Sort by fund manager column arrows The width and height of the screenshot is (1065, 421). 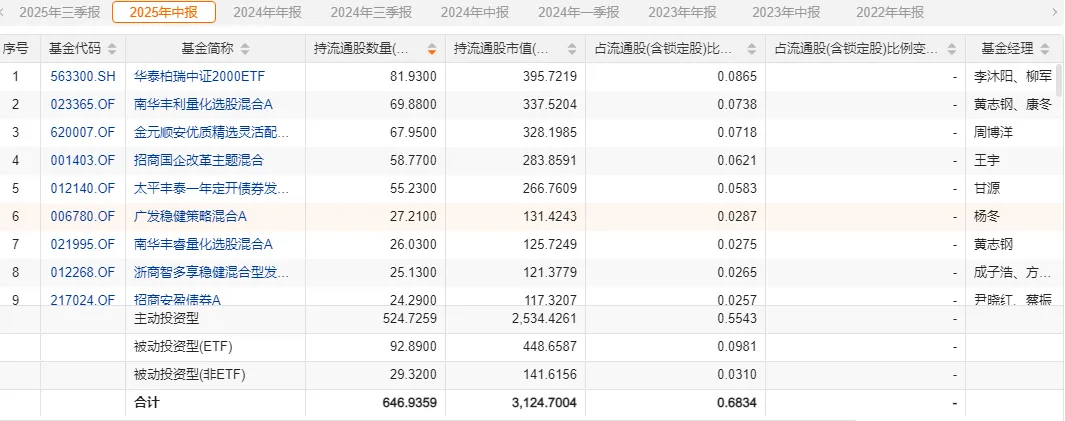(x=1046, y=49)
